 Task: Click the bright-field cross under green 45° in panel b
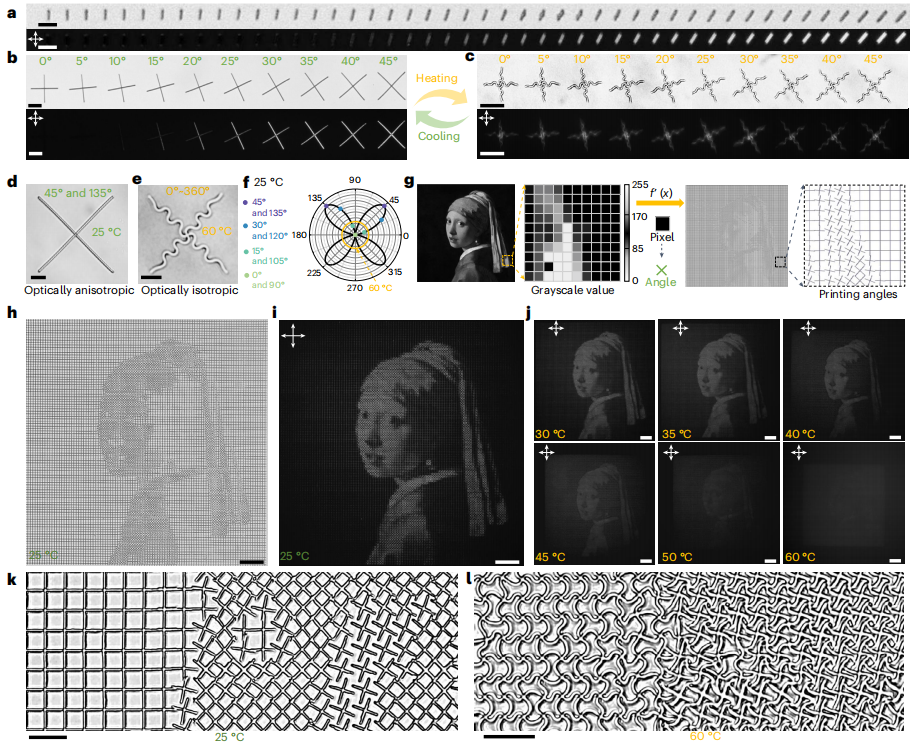click(391, 86)
